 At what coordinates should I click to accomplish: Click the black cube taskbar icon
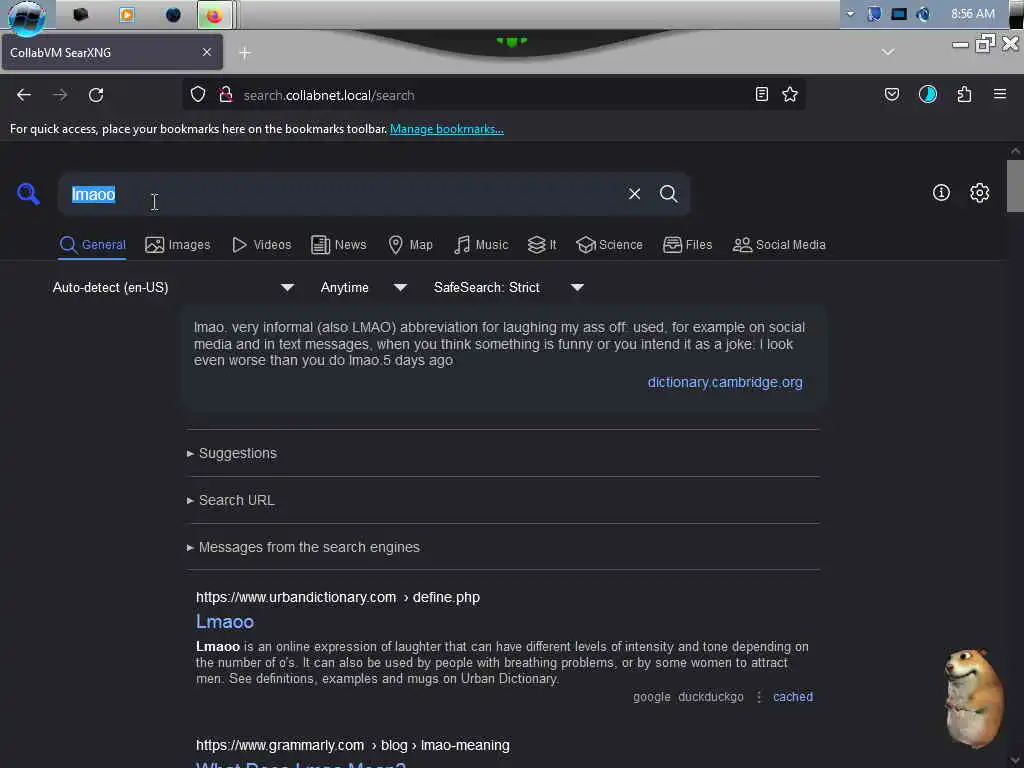click(x=80, y=14)
